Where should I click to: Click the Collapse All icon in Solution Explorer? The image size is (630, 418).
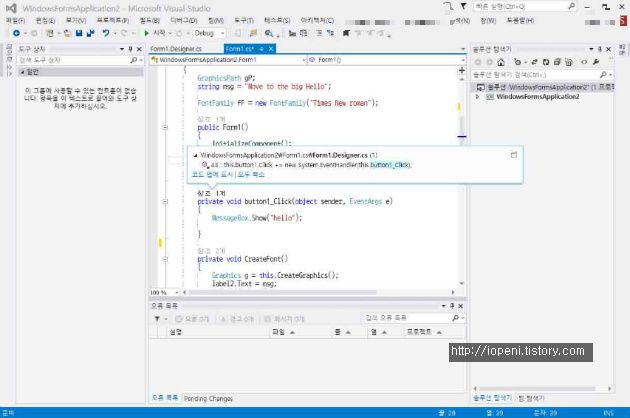[557, 62]
